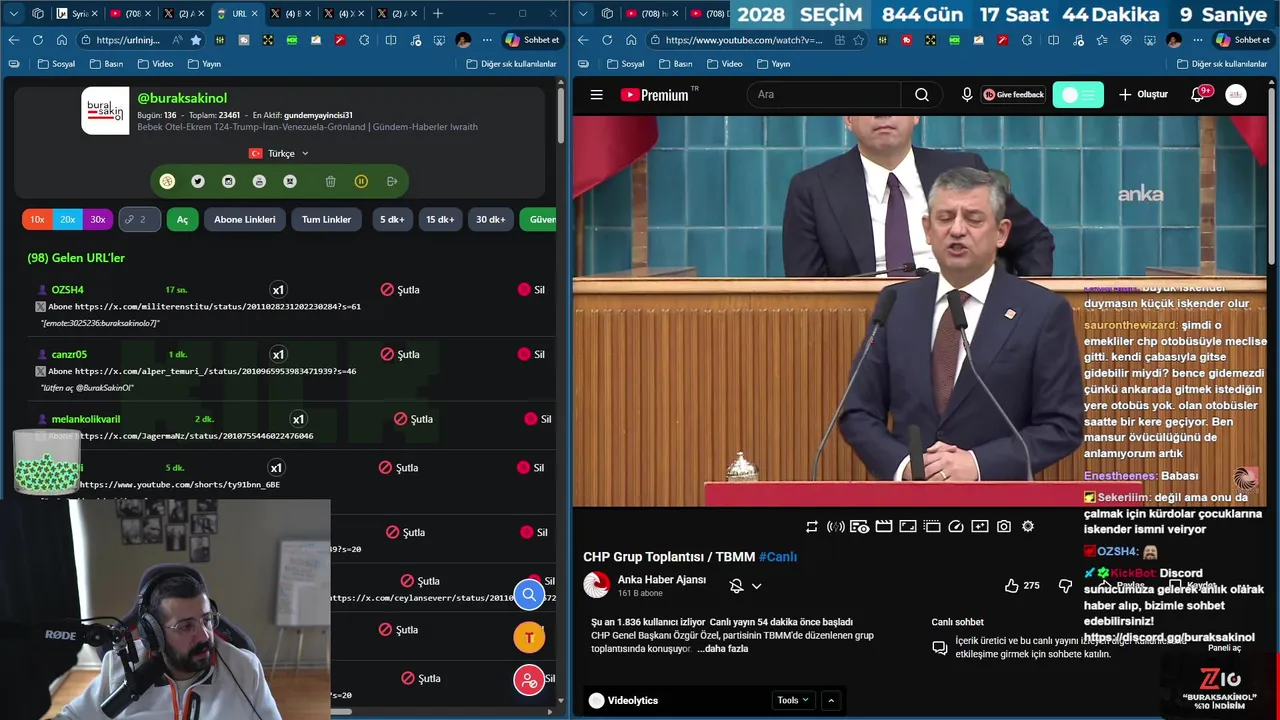Click the YouTube Ara search field
This screenshot has height=720, width=1280.
[824, 95]
